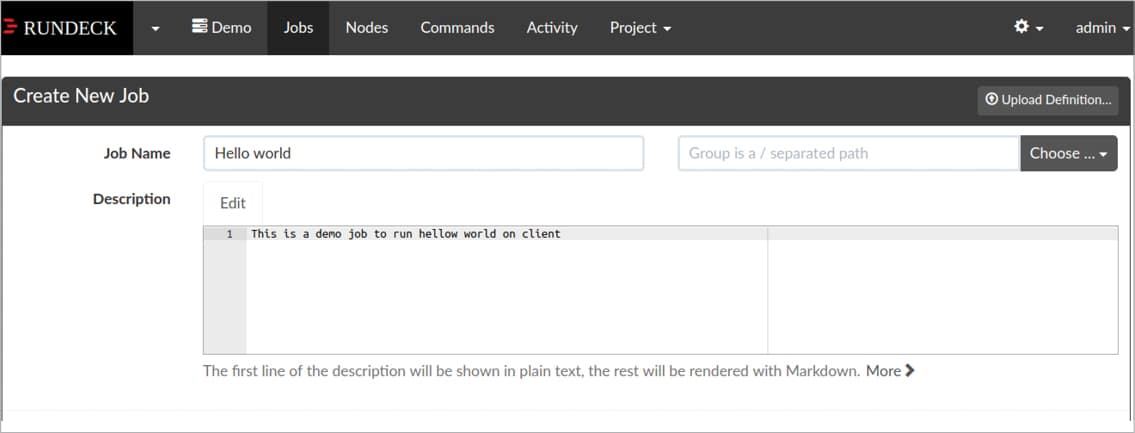Open the Project dropdown menu

coord(640,28)
